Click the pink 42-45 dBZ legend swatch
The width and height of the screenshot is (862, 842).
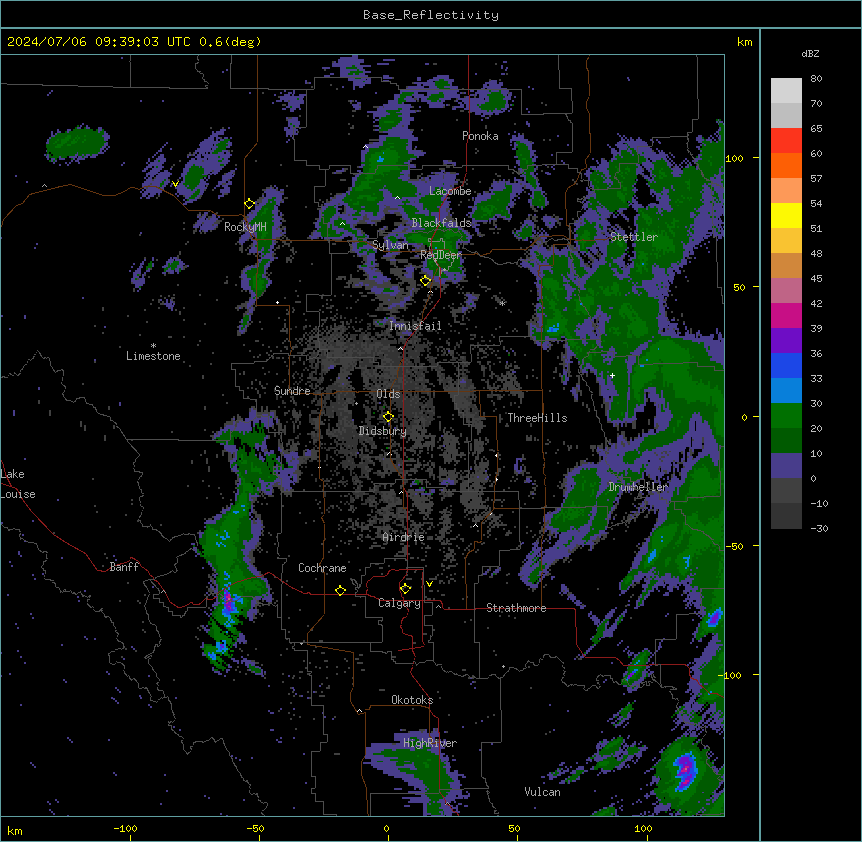tap(786, 291)
